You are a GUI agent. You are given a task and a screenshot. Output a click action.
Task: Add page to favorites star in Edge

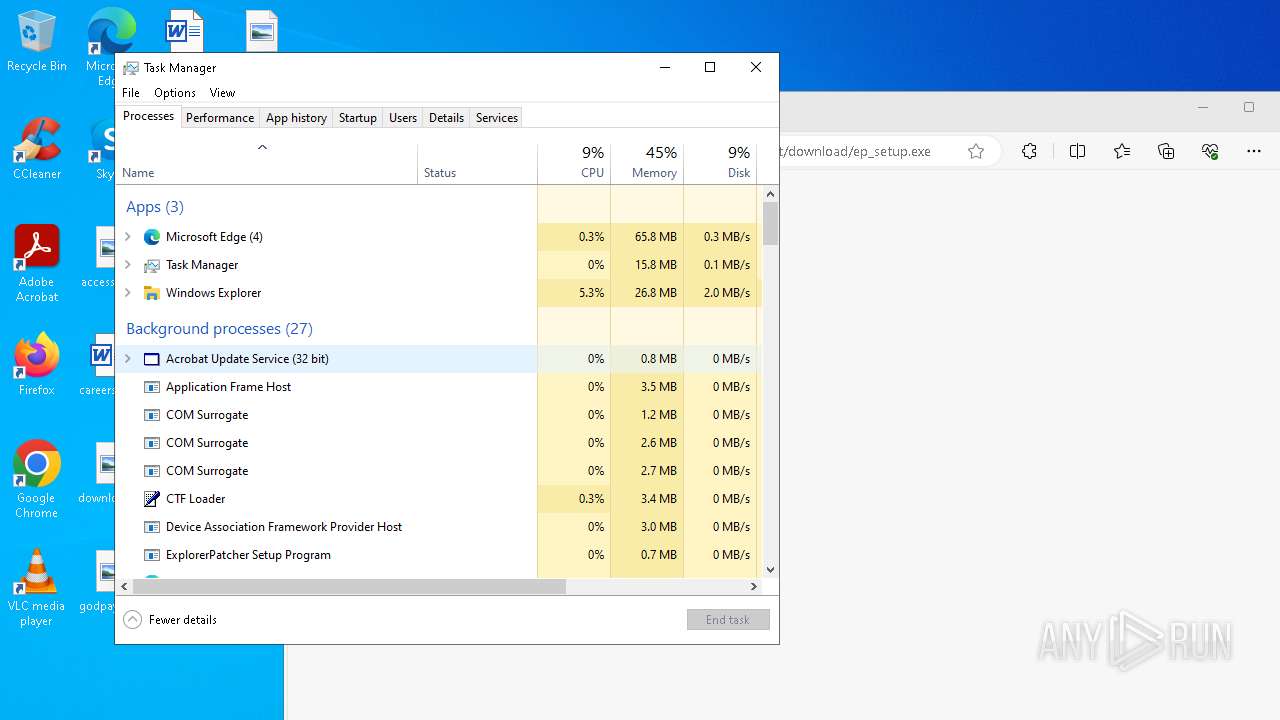pos(976,151)
